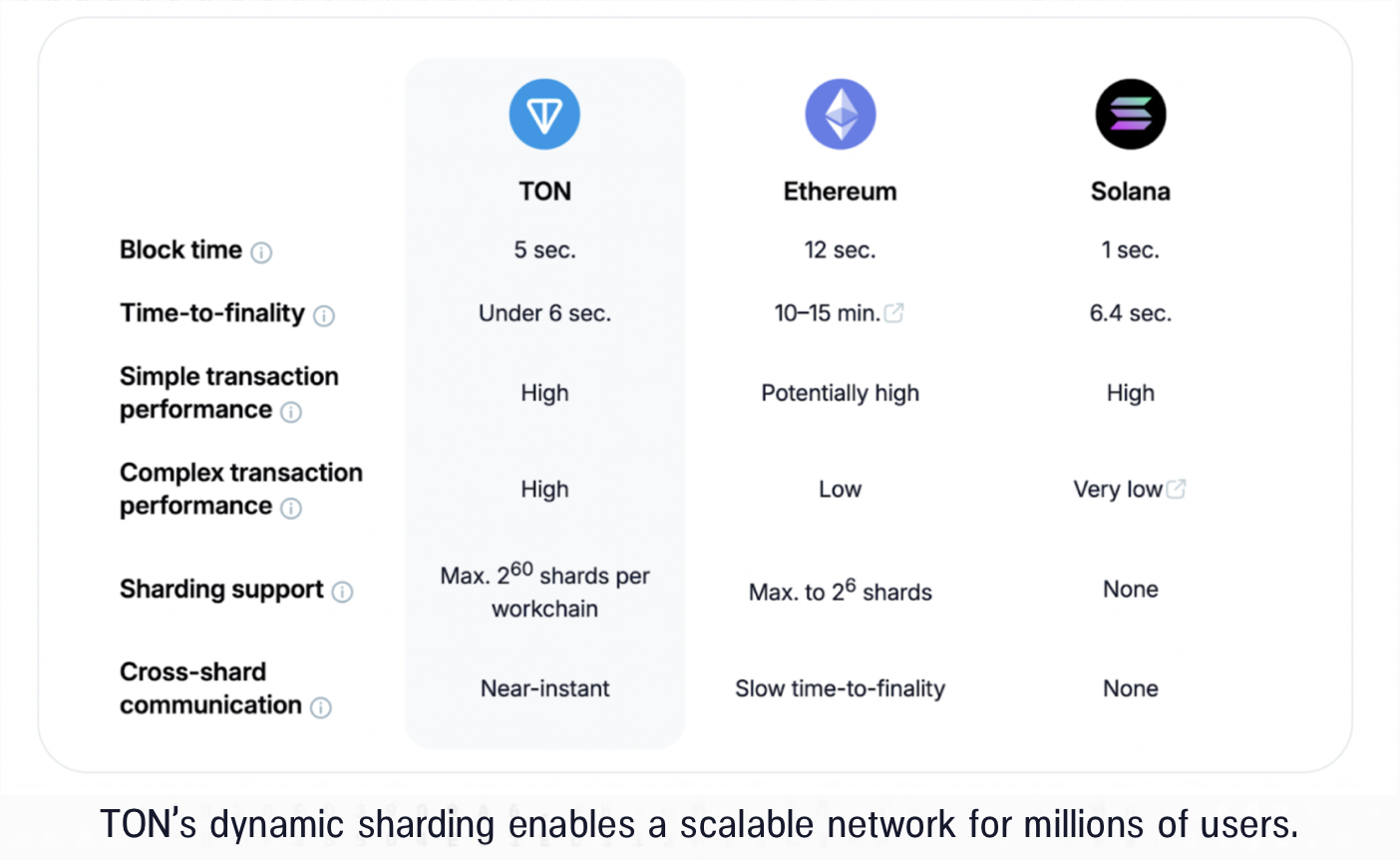The image size is (1400, 860).
Task: Click the Ethereum logo icon
Action: (840, 115)
